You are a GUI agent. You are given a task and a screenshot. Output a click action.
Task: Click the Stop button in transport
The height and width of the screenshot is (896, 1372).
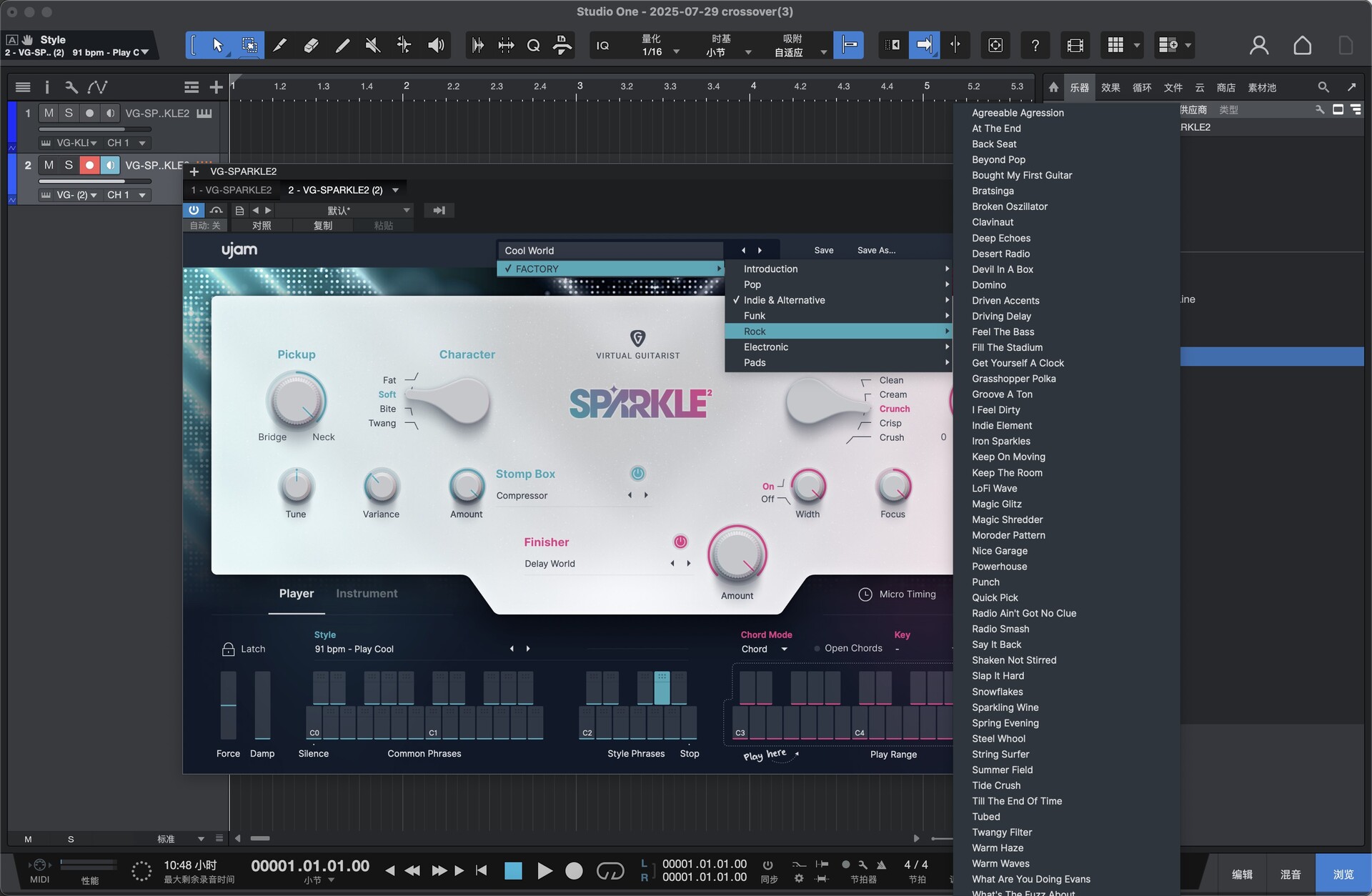point(513,870)
